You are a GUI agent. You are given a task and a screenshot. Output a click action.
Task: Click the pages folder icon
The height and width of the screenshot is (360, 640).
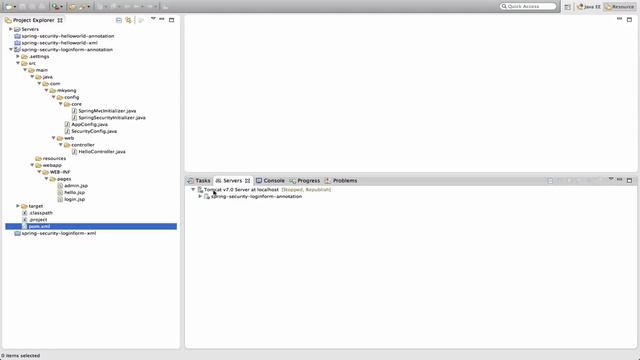[53, 179]
